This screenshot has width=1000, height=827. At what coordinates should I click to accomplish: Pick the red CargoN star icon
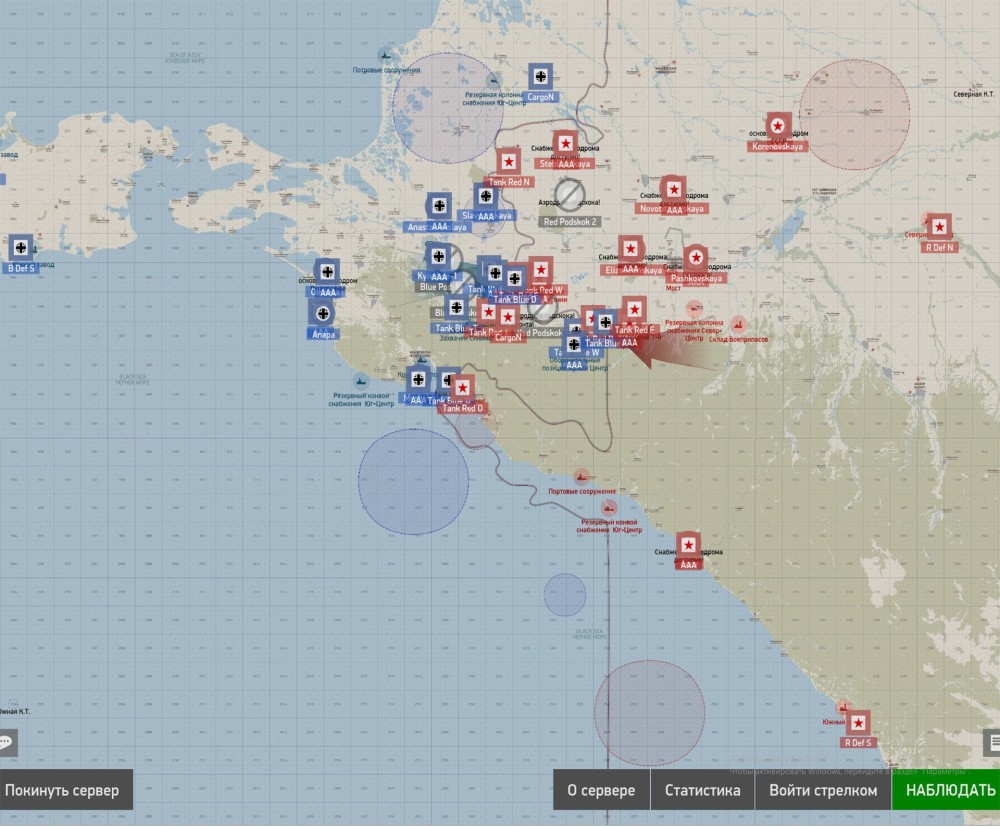point(508,317)
